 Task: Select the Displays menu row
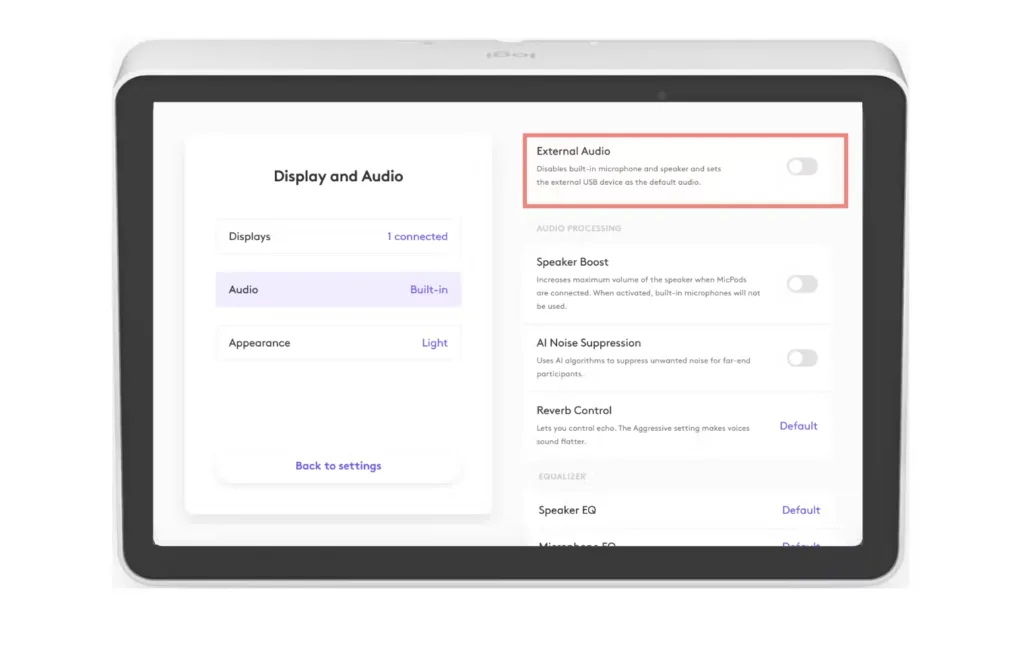click(338, 237)
